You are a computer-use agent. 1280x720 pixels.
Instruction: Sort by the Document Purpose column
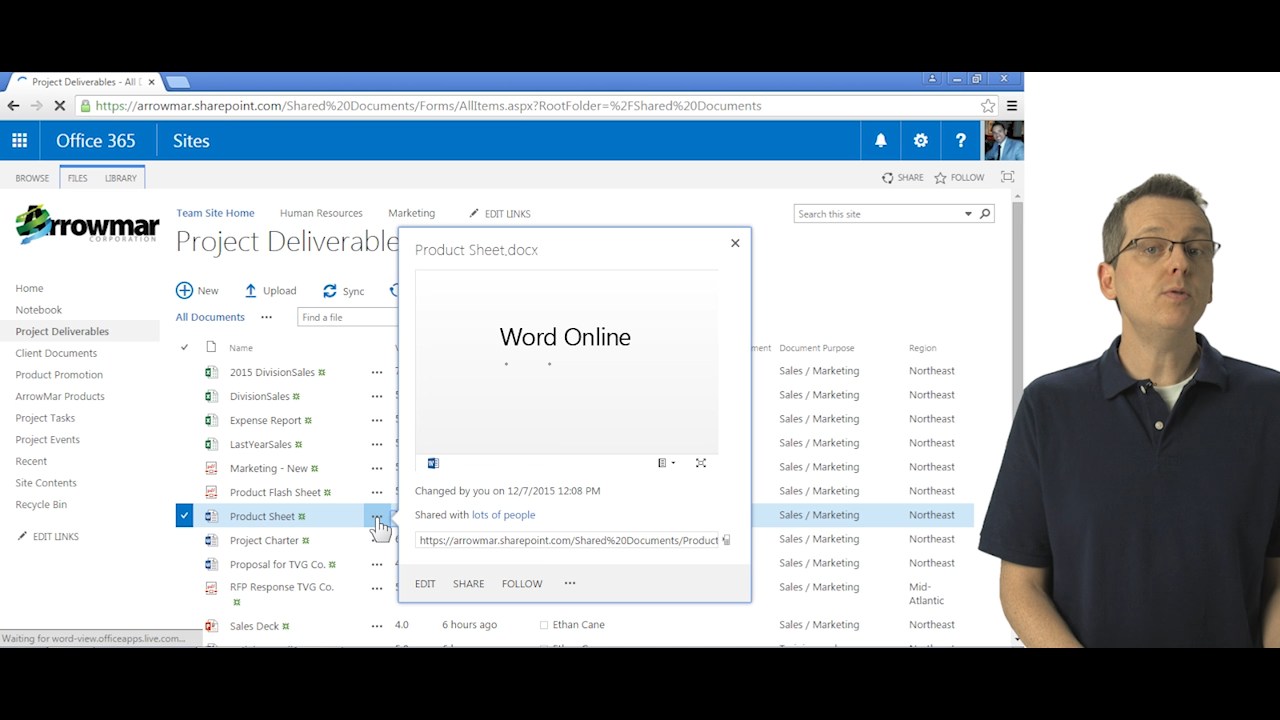(816, 348)
